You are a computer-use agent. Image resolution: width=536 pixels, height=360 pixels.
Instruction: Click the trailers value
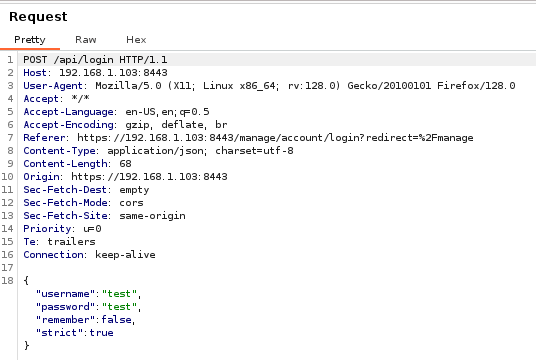[x=71, y=241]
